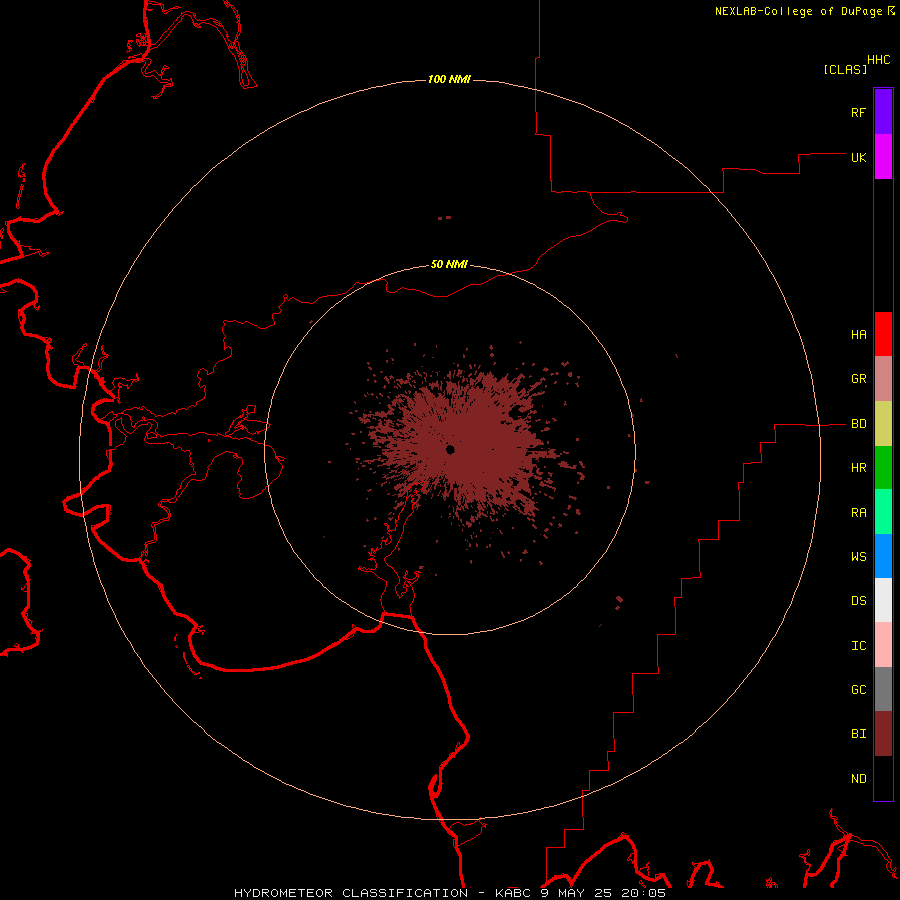
Task: Click the pink IC legend swatch
Action: click(883, 645)
